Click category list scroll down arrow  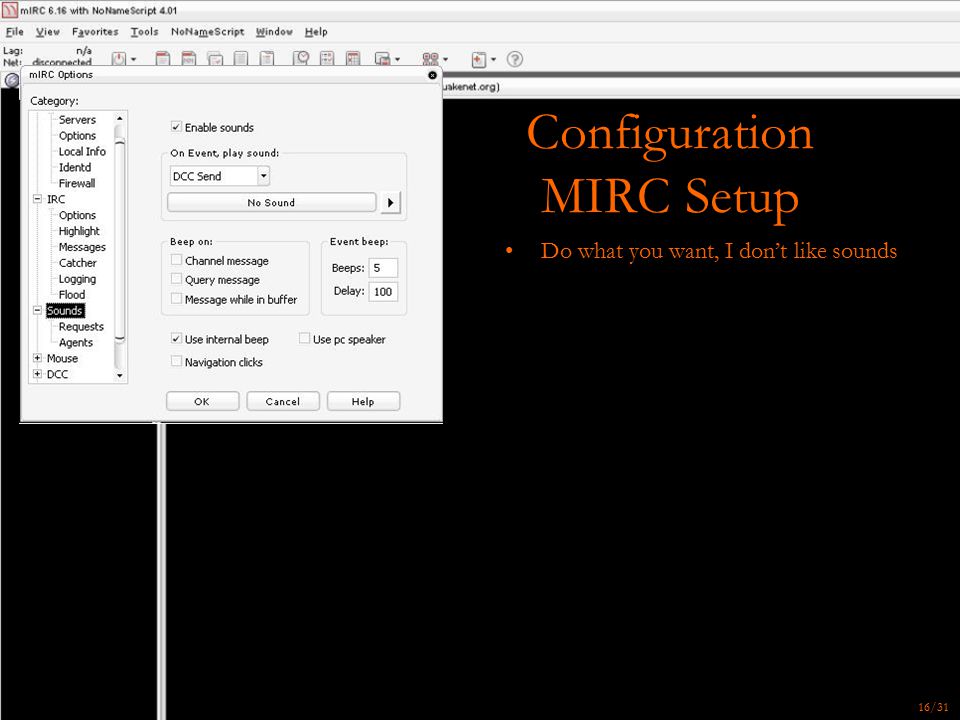[120, 375]
